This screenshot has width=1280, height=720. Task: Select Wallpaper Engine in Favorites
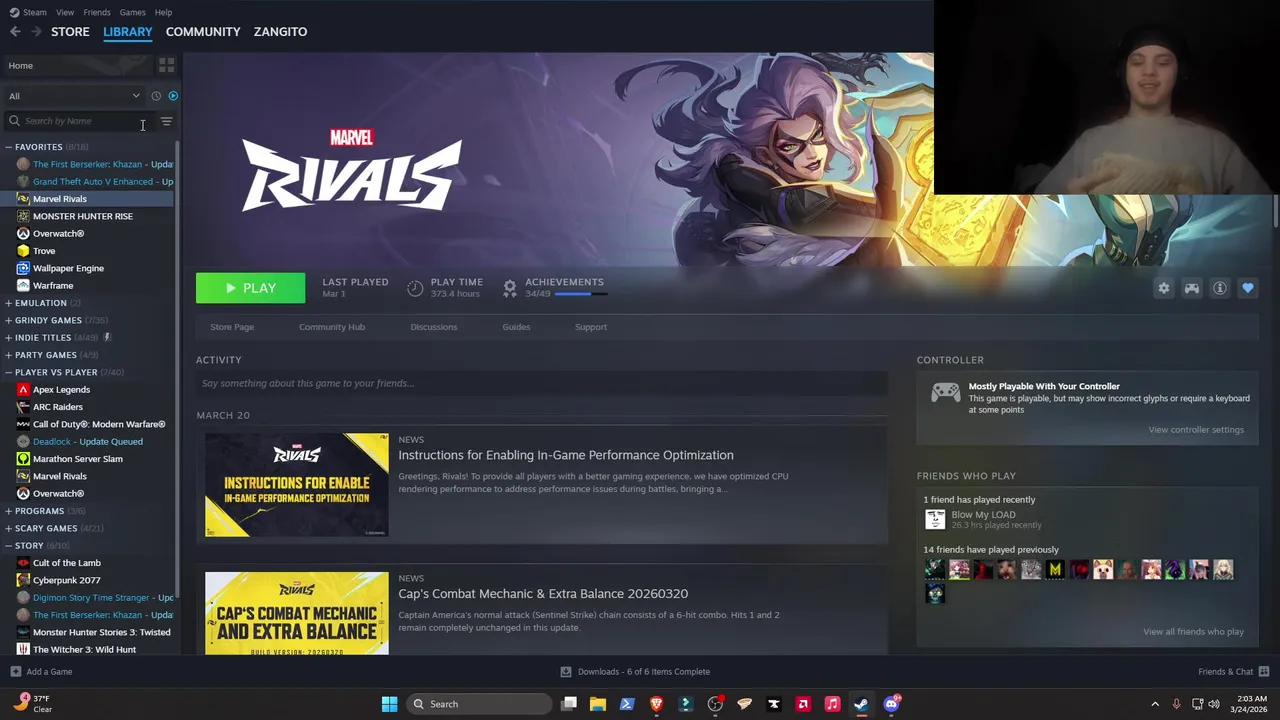point(68,268)
